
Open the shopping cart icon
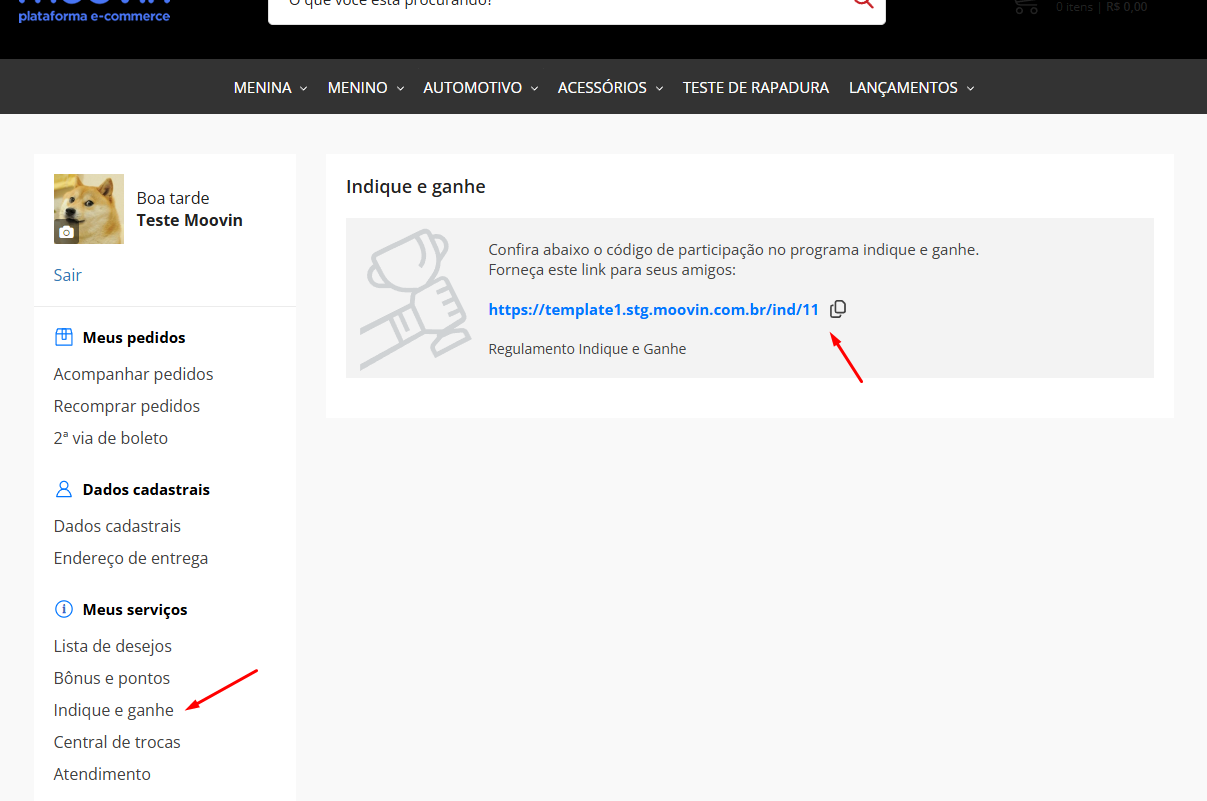click(1025, 6)
